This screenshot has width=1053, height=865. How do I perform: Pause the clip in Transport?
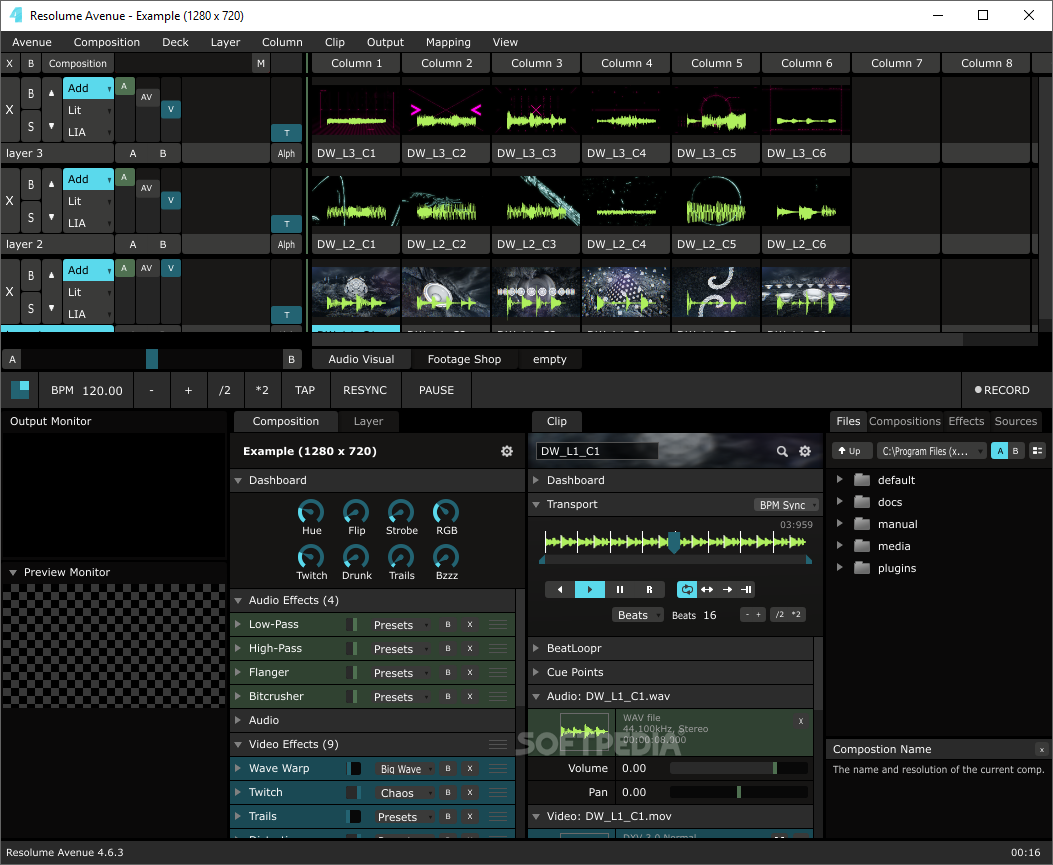(620, 590)
